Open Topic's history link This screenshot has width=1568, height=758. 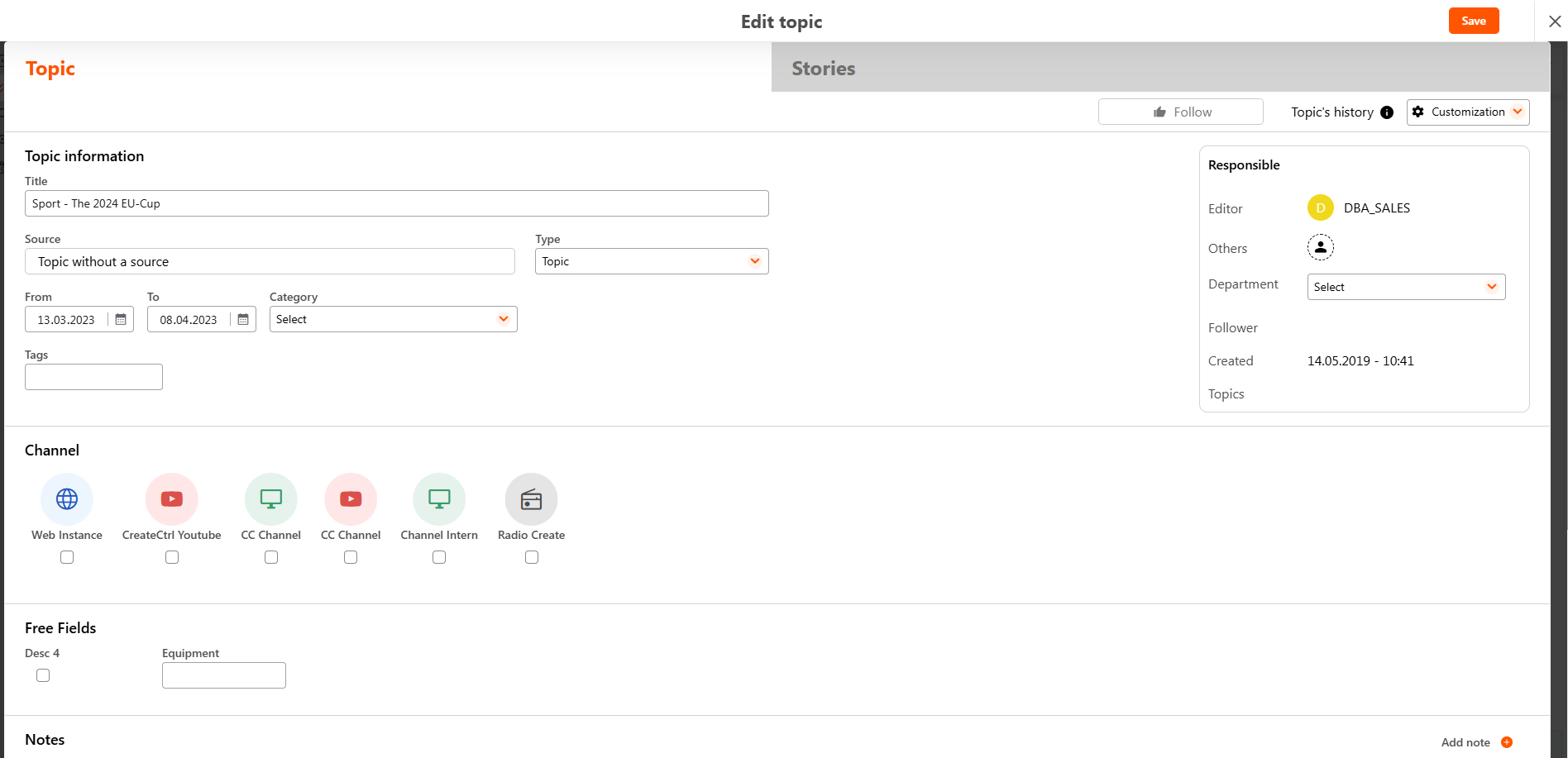click(1332, 112)
